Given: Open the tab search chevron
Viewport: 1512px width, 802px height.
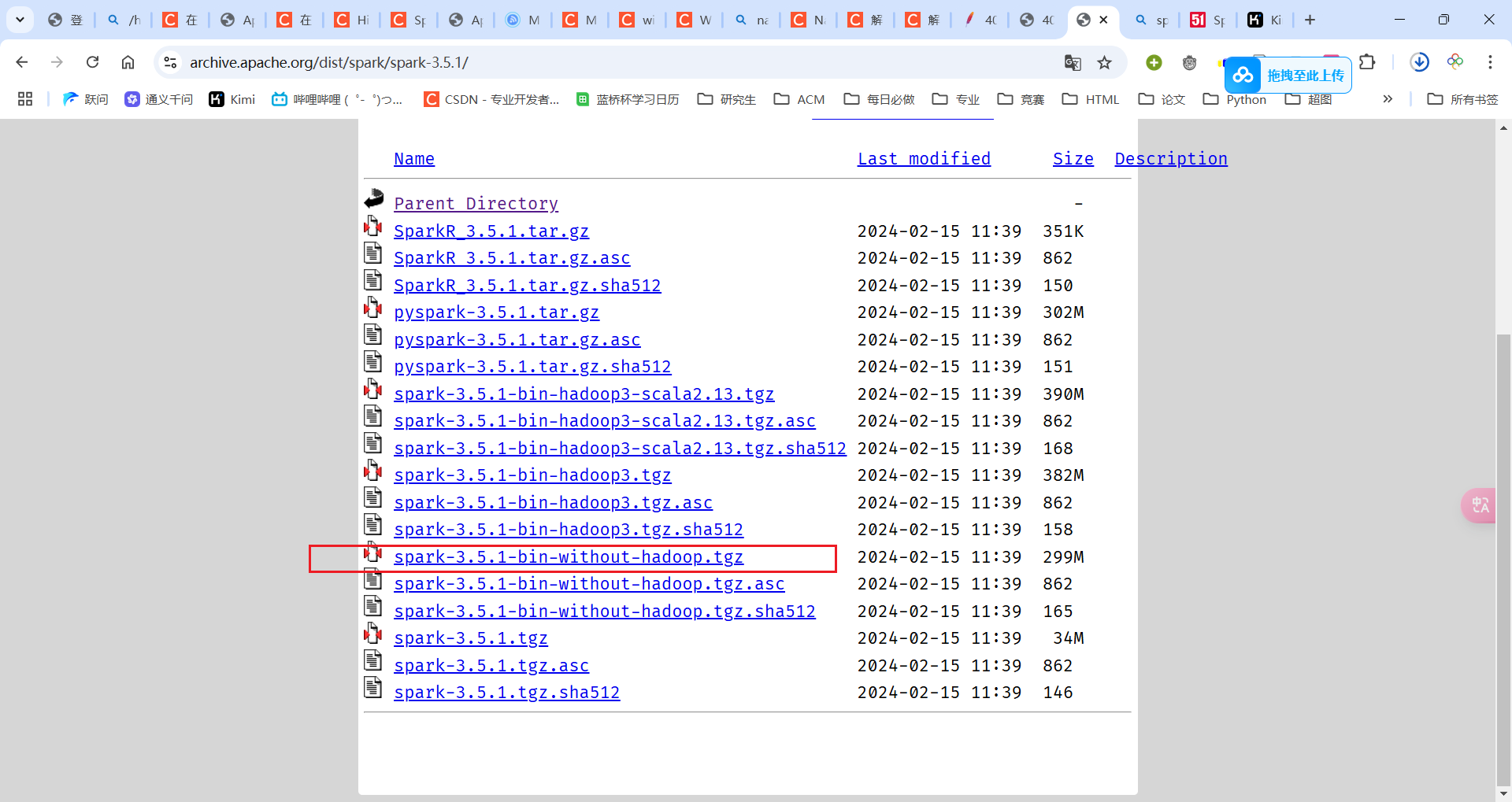Looking at the screenshot, I should 19,20.
